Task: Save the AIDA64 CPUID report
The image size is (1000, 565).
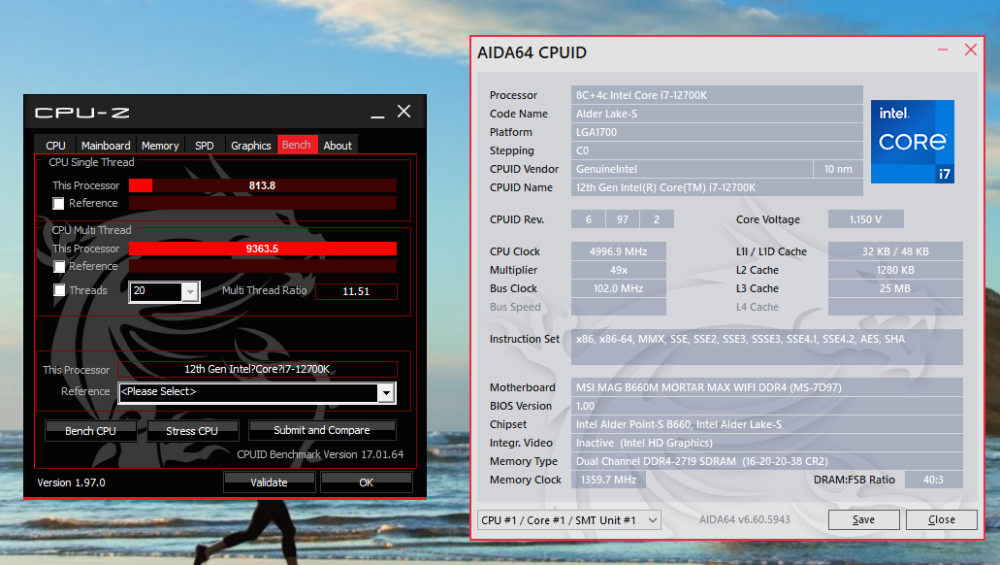Action: (x=864, y=520)
